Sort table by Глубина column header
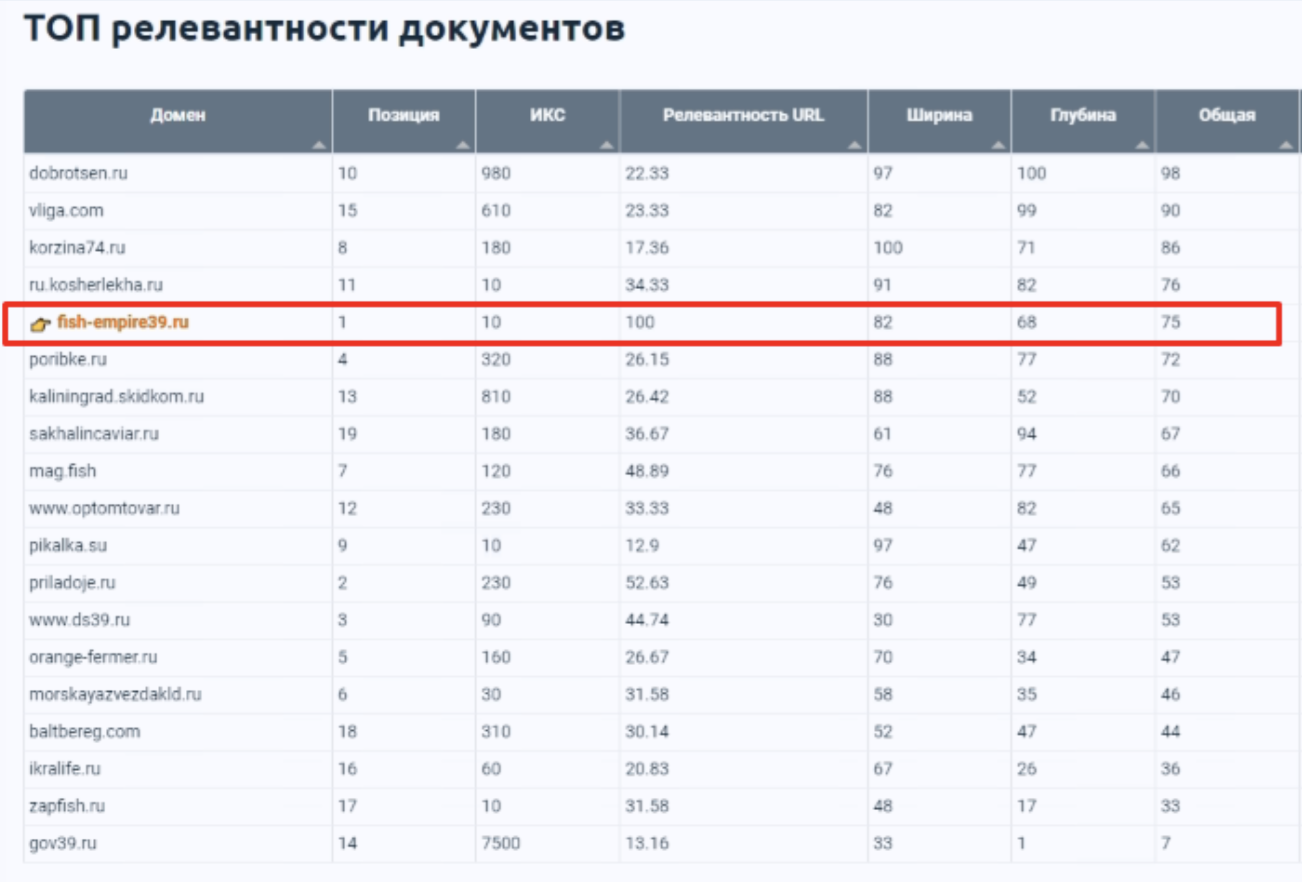Image resolution: width=1302 pixels, height=886 pixels. click(x=1084, y=121)
